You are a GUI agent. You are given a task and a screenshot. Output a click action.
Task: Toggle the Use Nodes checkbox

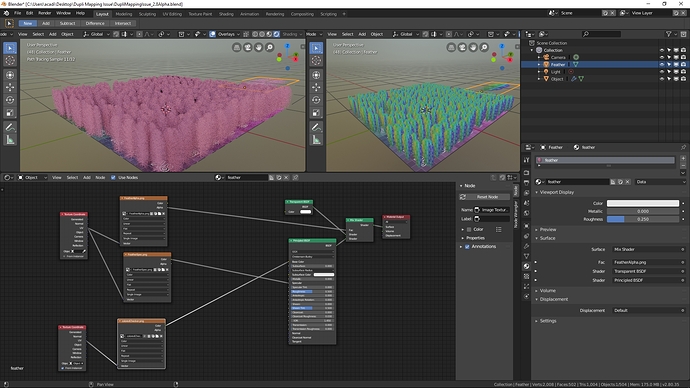pos(113,177)
